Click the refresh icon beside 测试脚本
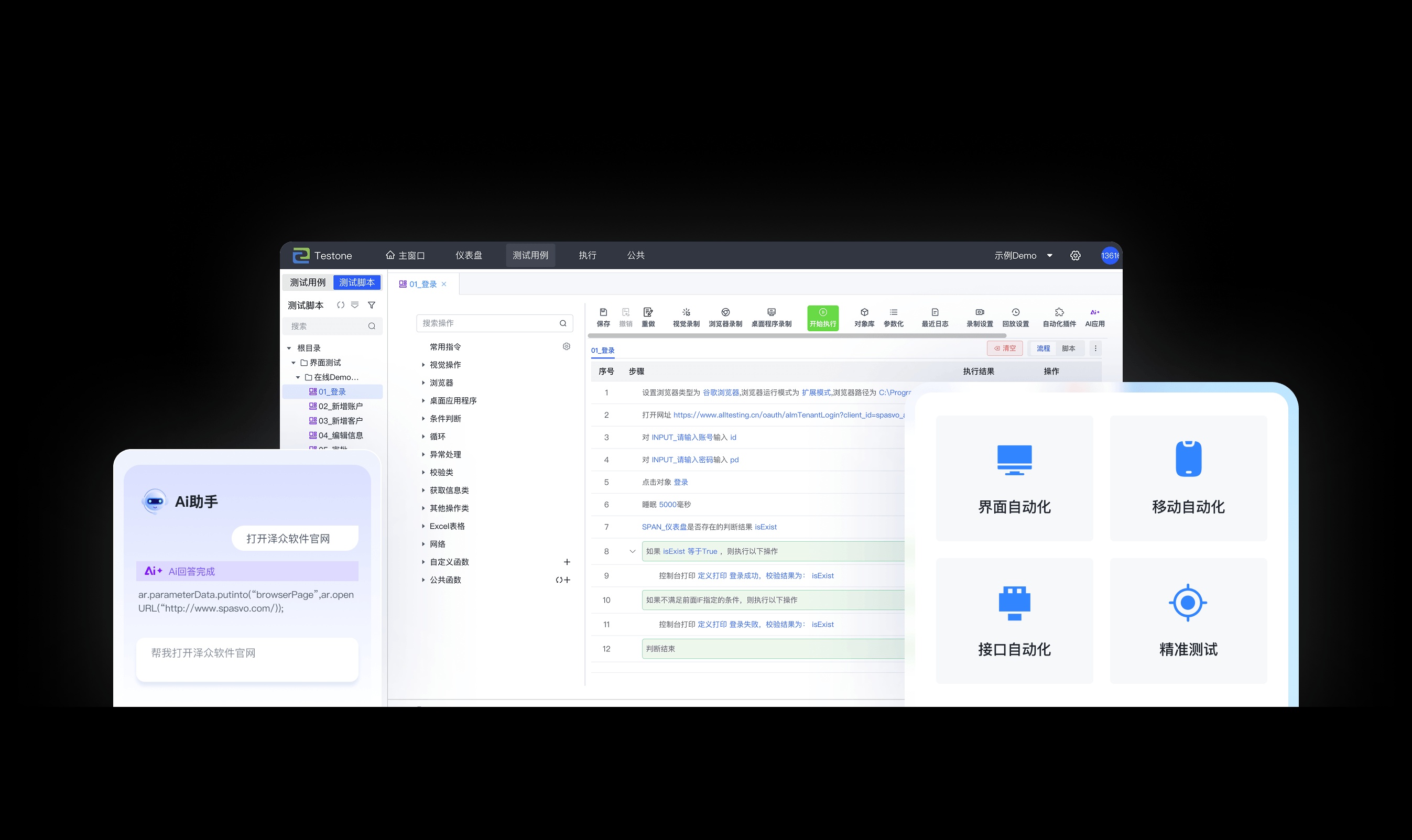1412x840 pixels. click(x=340, y=305)
